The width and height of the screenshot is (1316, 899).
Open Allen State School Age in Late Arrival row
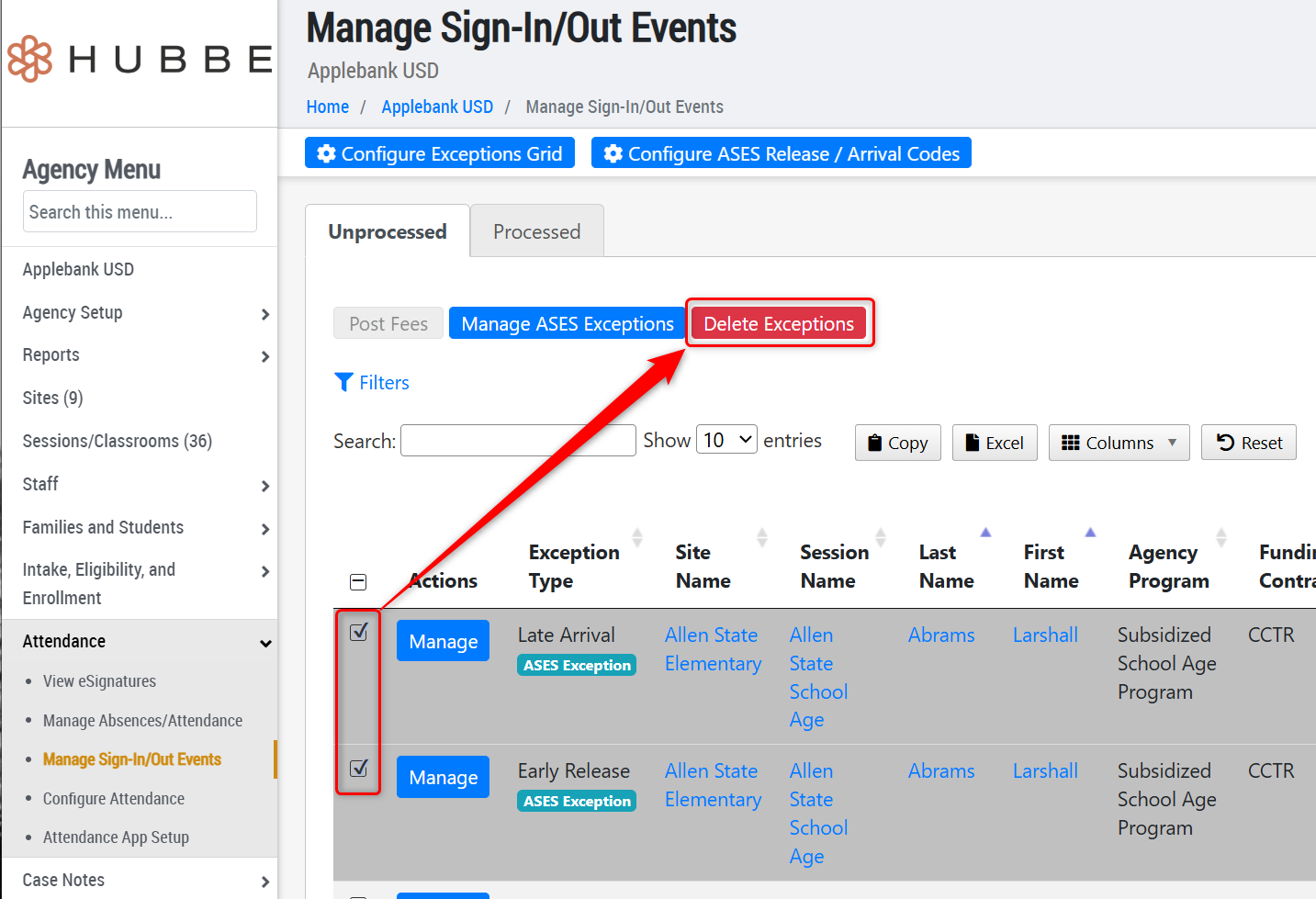818,678
